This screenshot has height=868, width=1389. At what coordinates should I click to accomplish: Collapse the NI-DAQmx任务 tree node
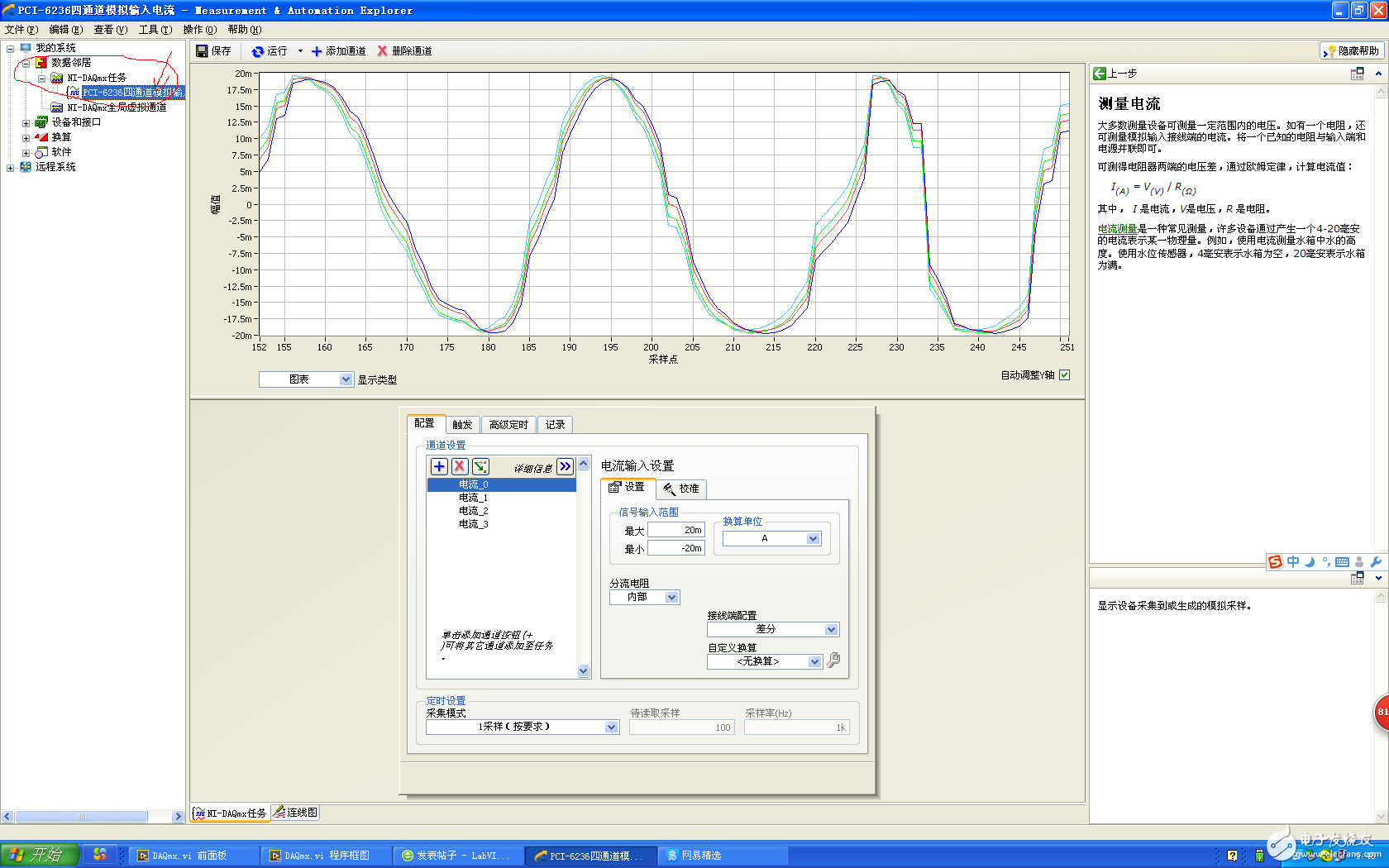pos(41,78)
